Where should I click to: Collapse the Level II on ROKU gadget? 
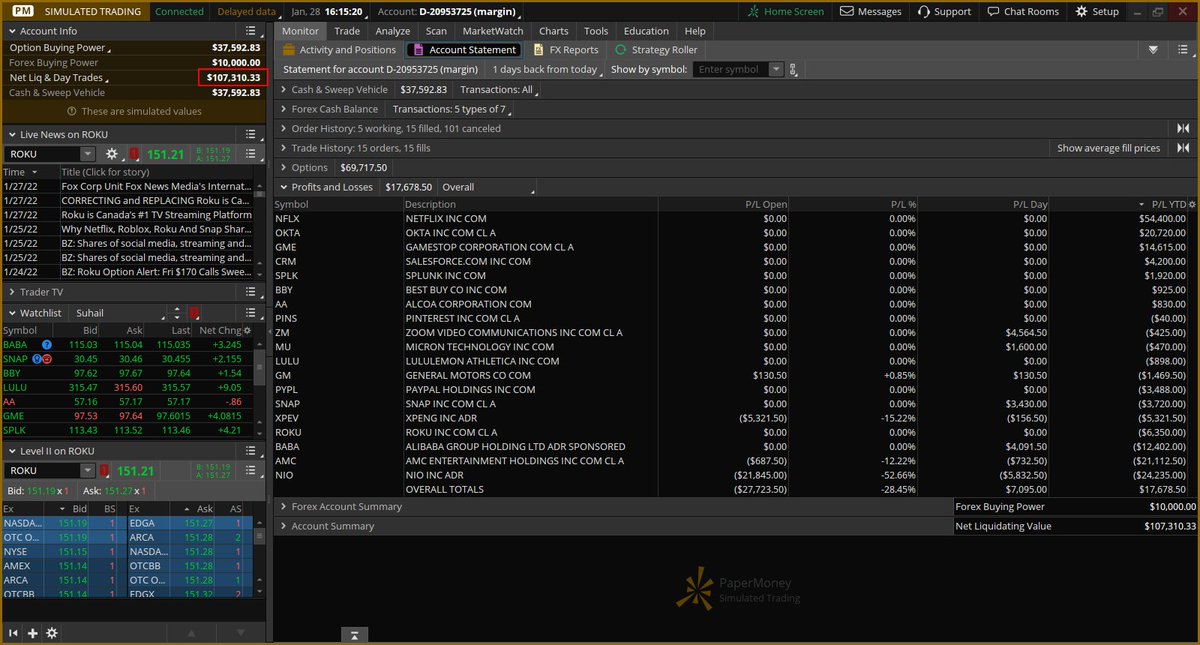click(12, 451)
